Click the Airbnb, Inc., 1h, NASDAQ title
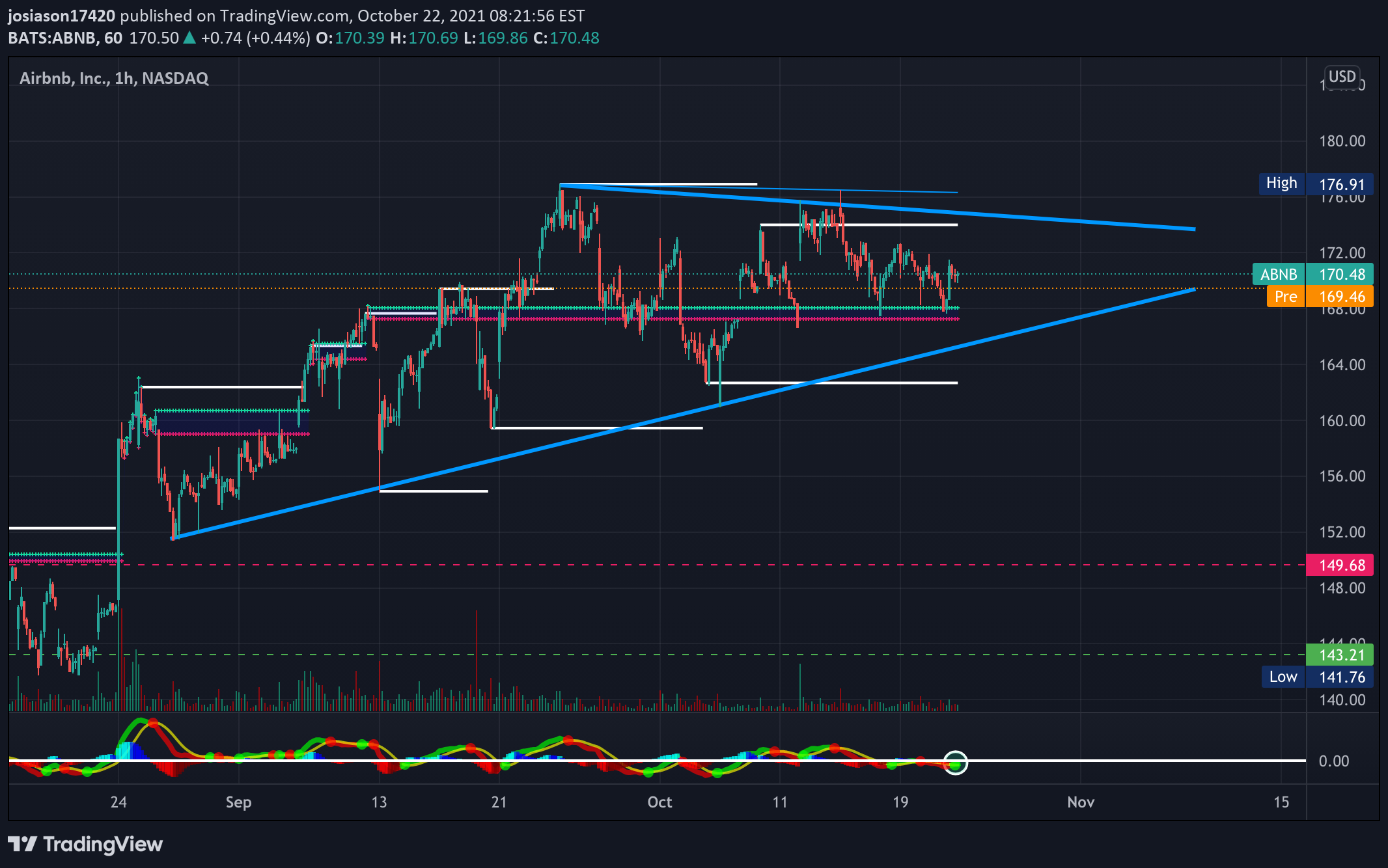Screen dimensions: 1388x868 [x=114, y=79]
